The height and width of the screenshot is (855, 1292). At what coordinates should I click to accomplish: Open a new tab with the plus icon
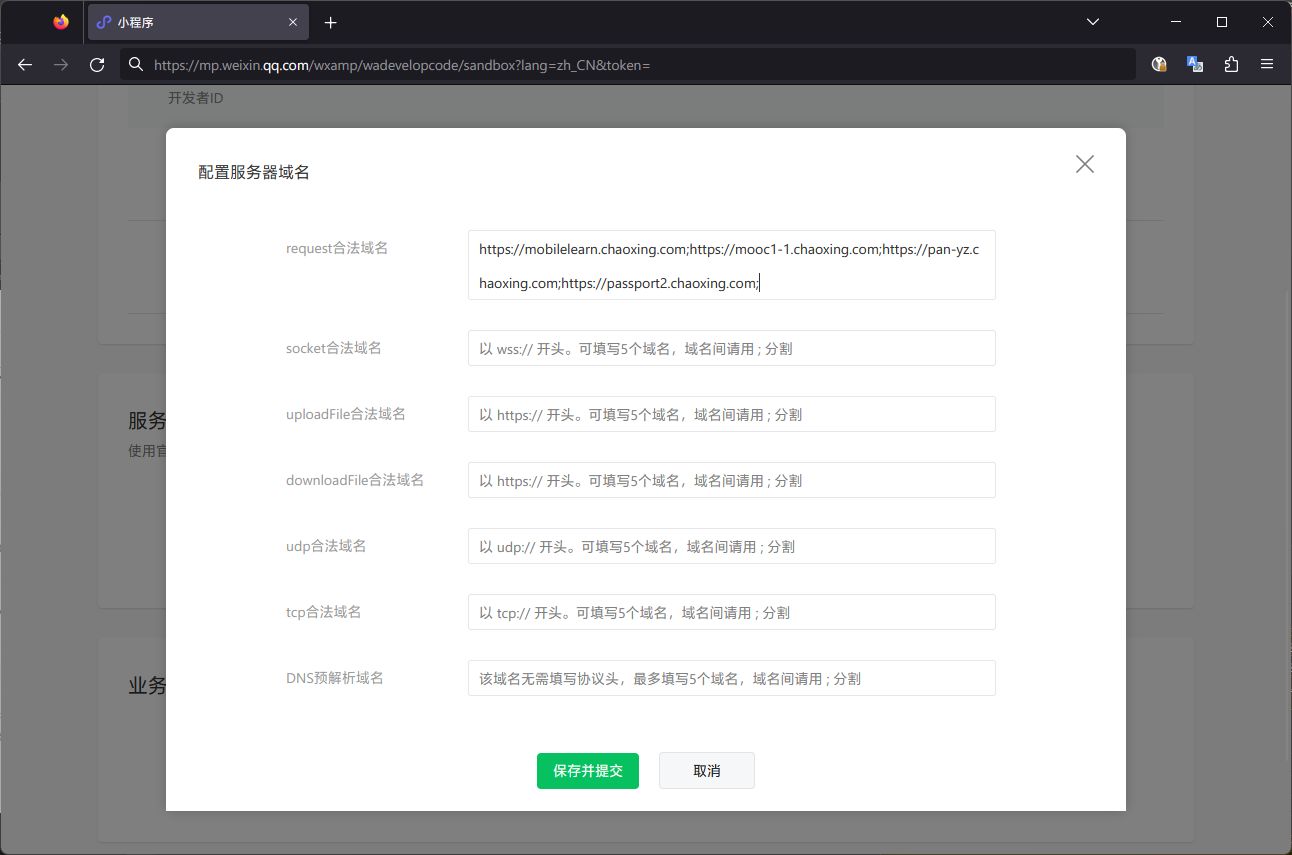pos(331,22)
